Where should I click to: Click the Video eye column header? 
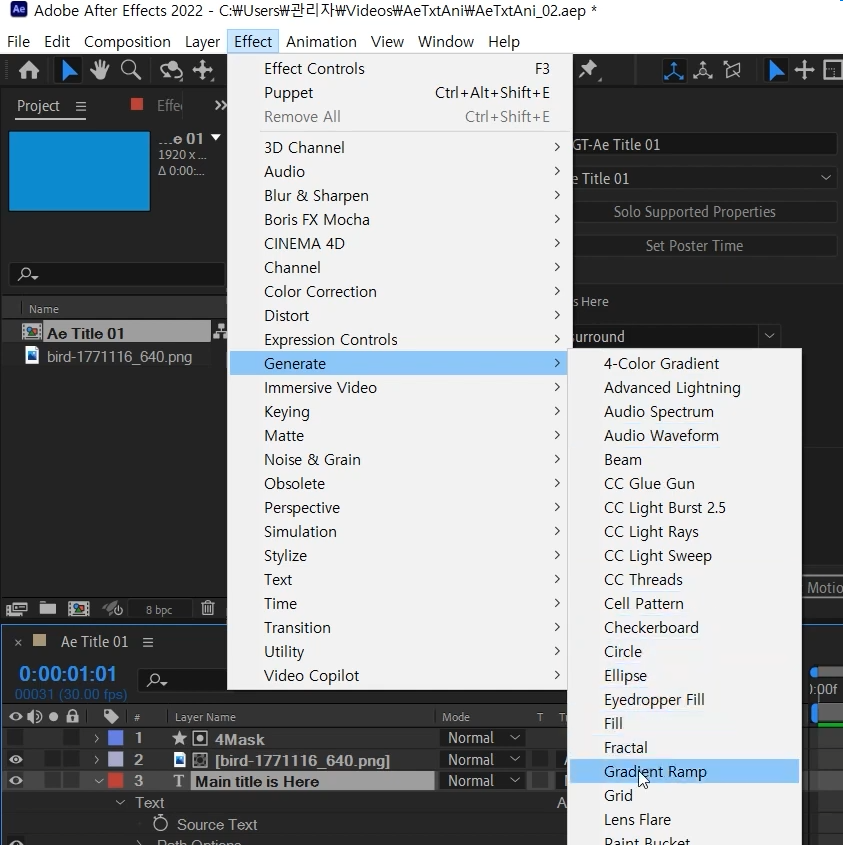click(16, 716)
